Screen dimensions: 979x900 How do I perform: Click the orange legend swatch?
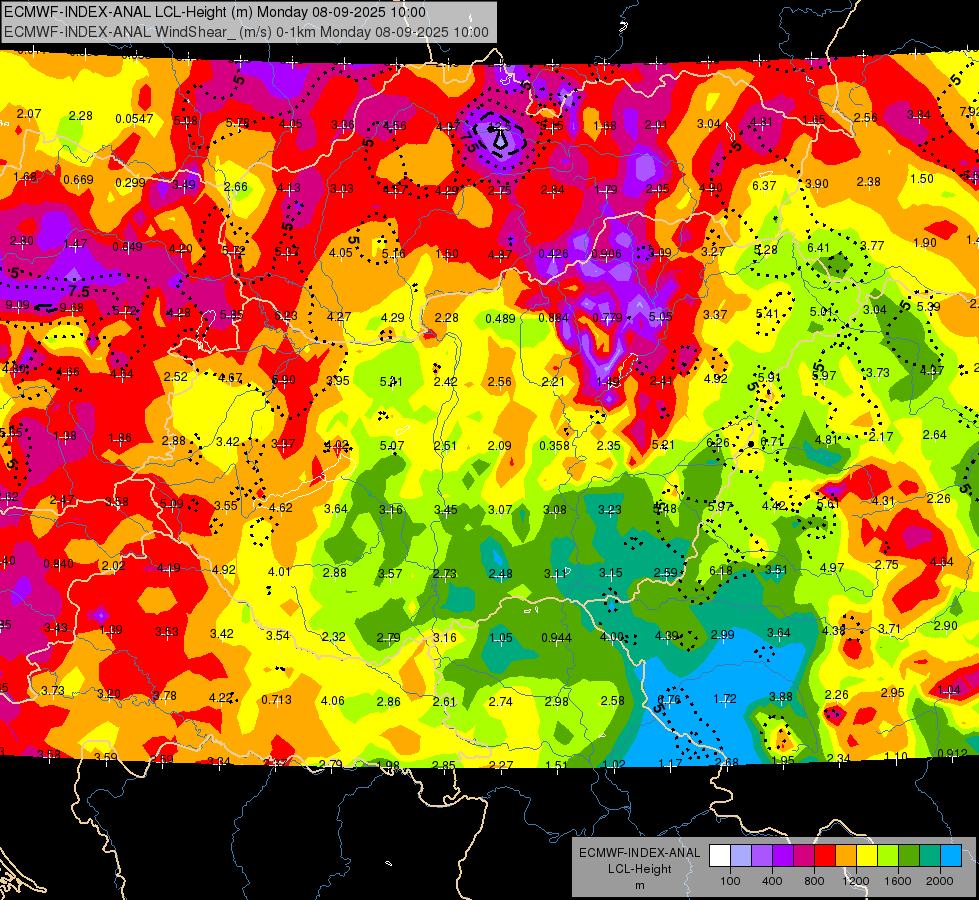846,856
